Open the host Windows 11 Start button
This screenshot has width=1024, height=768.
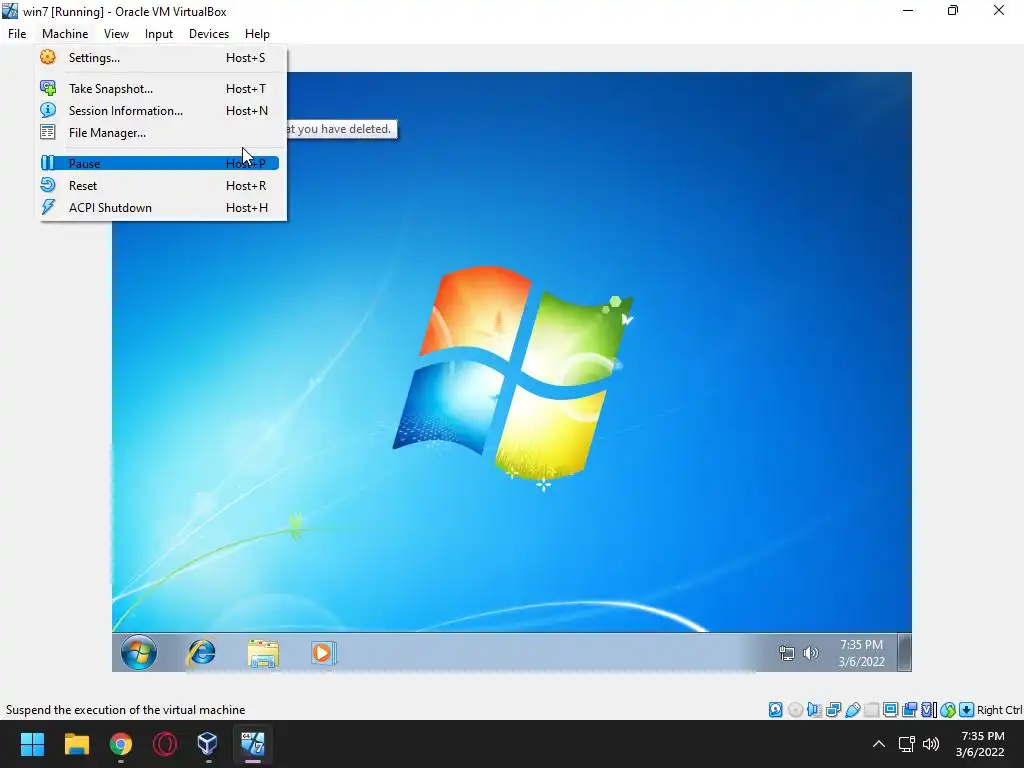pyautogui.click(x=32, y=744)
